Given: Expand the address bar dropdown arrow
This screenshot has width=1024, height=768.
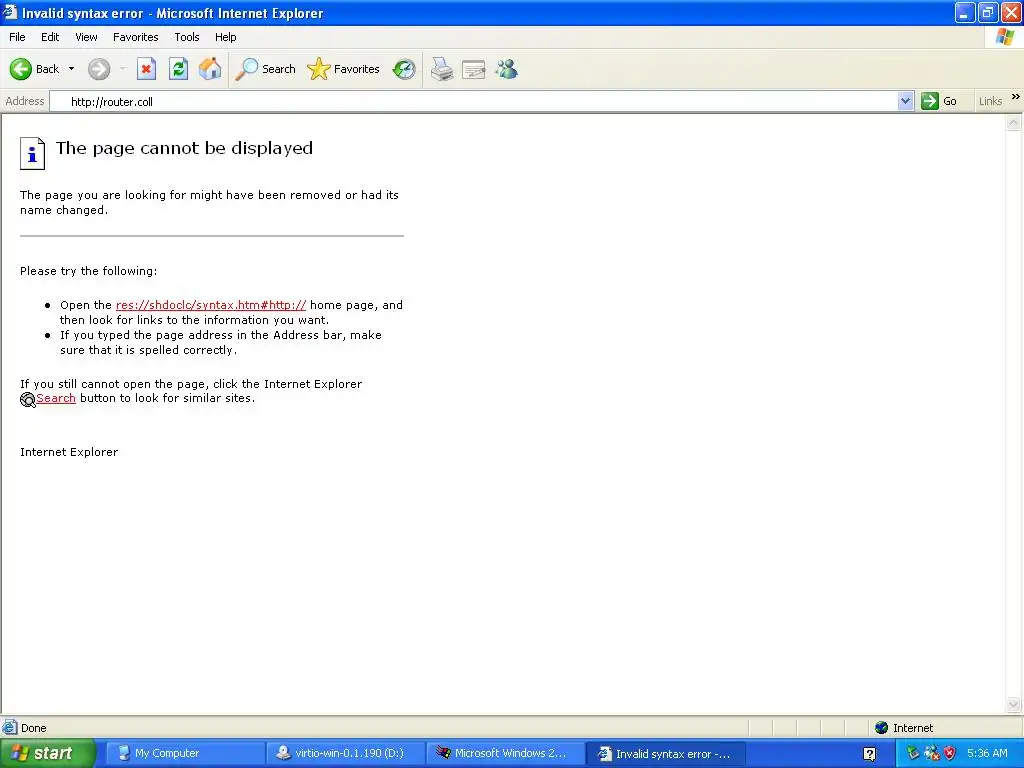Looking at the screenshot, I should (905, 101).
